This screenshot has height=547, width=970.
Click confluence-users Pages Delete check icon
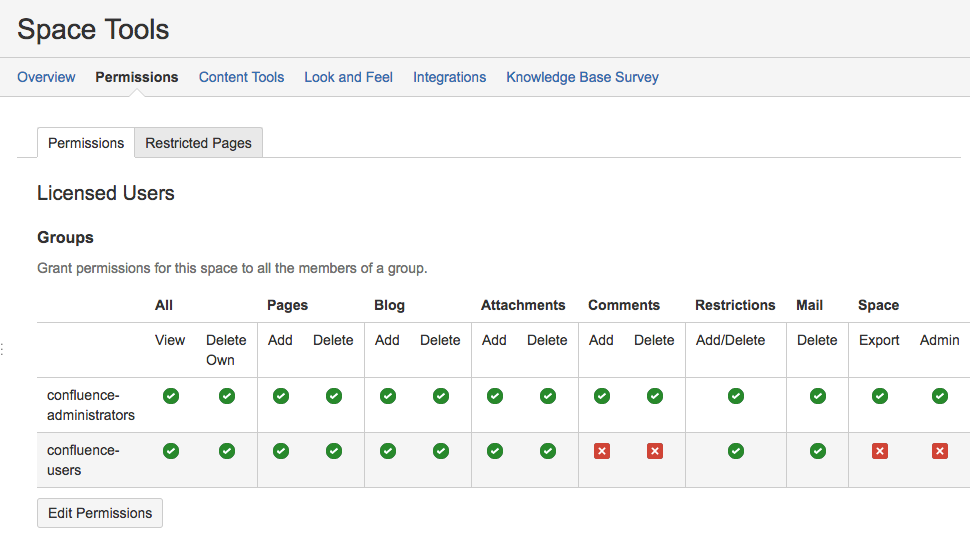(x=334, y=451)
